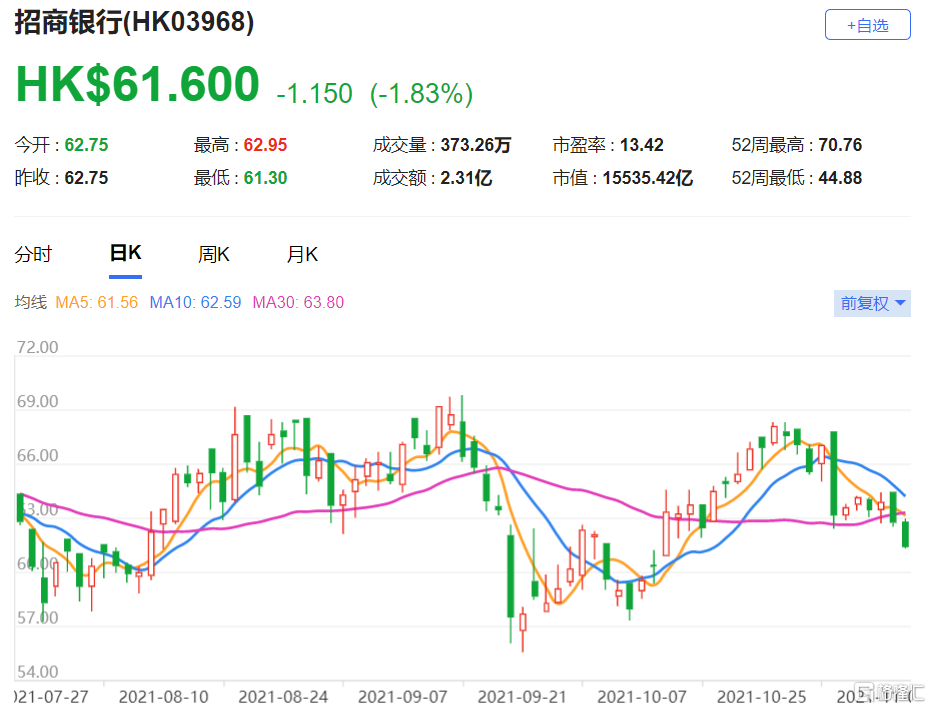Click the 均线 label
The height and width of the screenshot is (710, 932).
pyautogui.click(x=30, y=302)
